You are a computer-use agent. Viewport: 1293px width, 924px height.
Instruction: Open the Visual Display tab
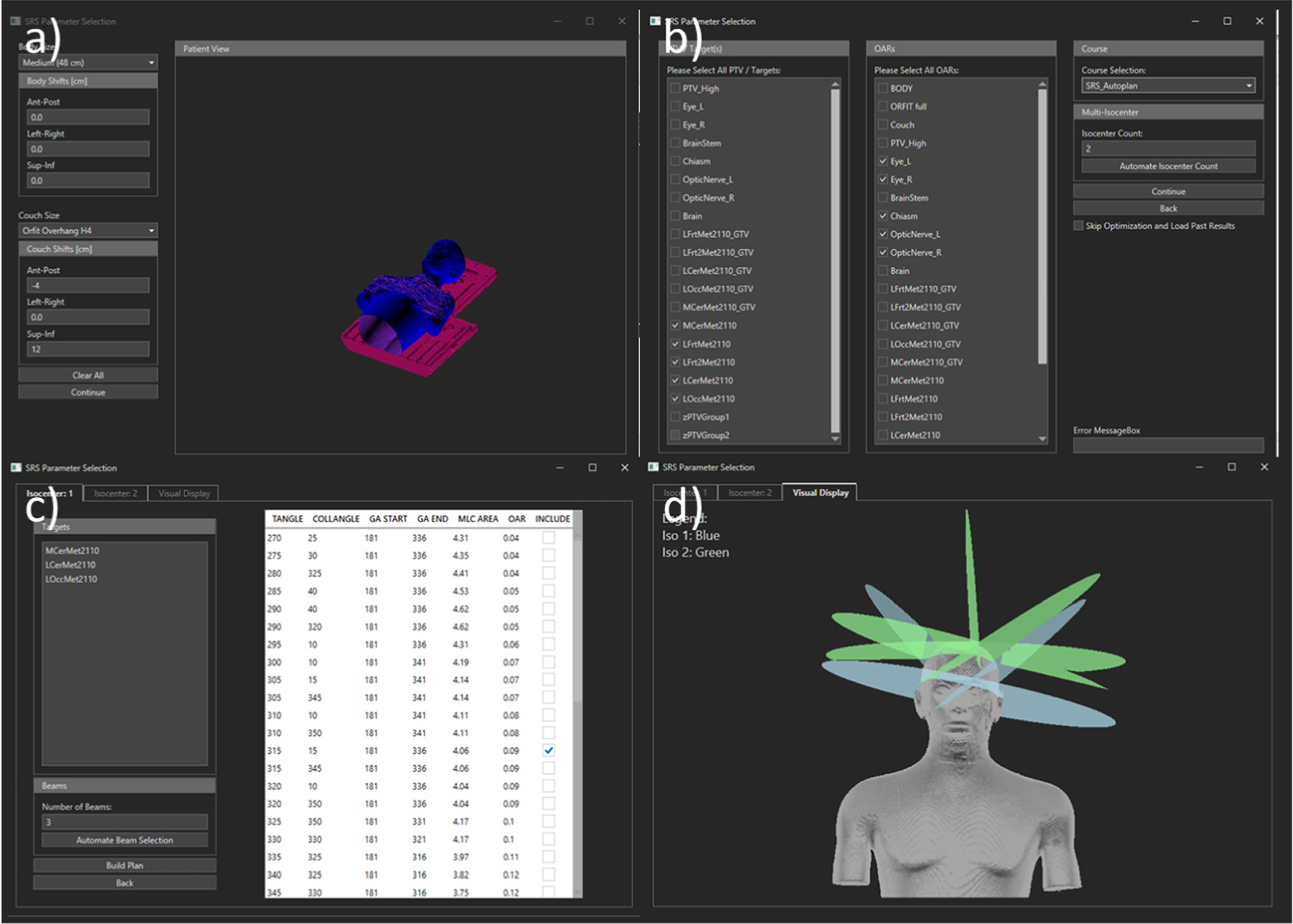[x=184, y=493]
